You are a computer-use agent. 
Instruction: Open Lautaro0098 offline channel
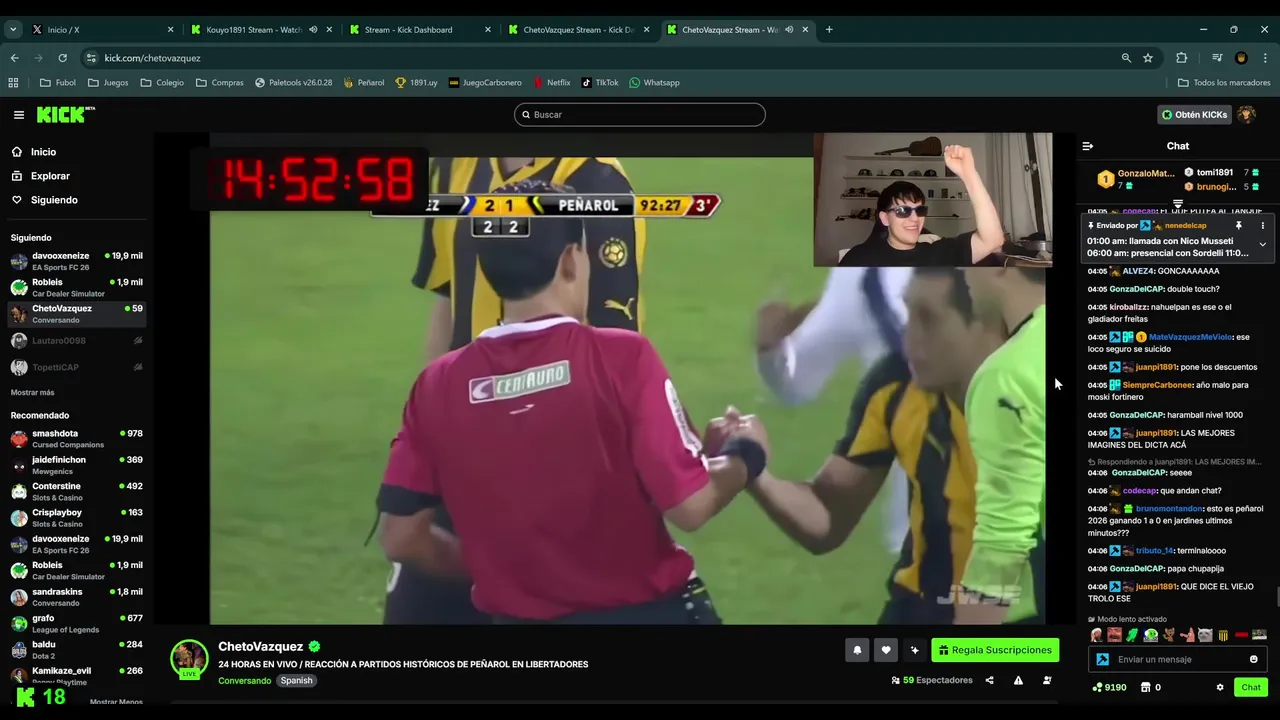(x=77, y=341)
